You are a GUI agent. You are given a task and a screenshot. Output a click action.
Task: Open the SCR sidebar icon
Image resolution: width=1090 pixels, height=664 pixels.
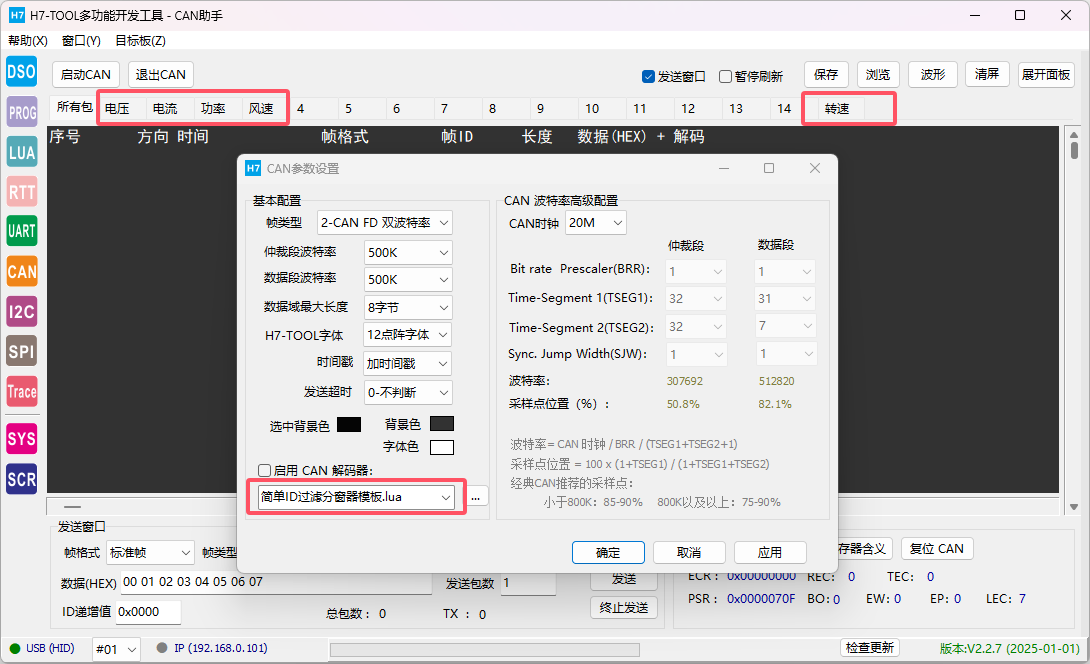click(22, 479)
